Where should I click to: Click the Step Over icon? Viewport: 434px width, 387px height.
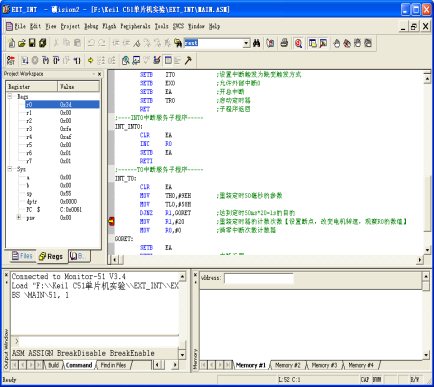(x=56, y=60)
